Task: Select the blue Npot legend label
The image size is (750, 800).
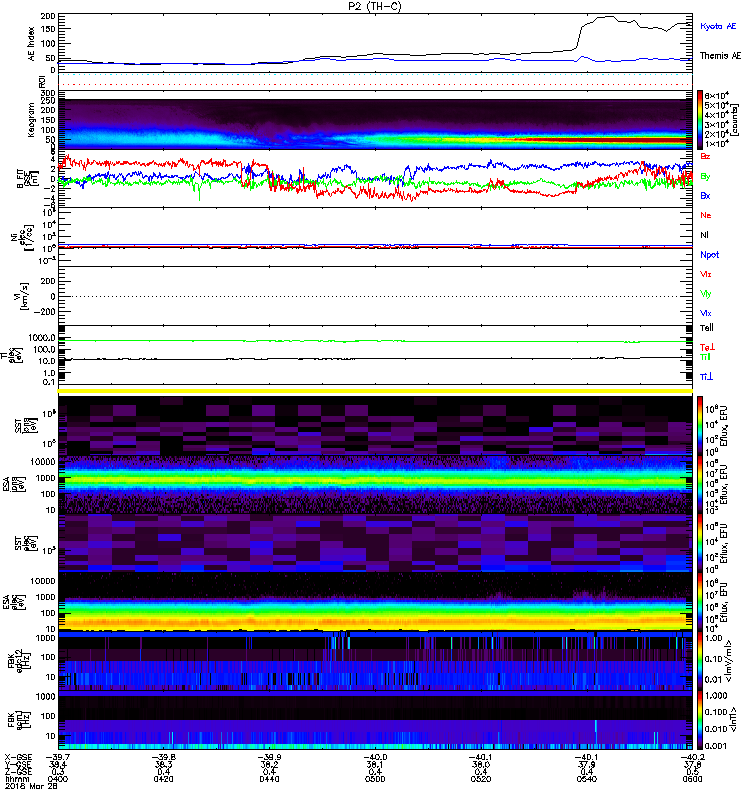Action: pyautogui.click(x=709, y=255)
